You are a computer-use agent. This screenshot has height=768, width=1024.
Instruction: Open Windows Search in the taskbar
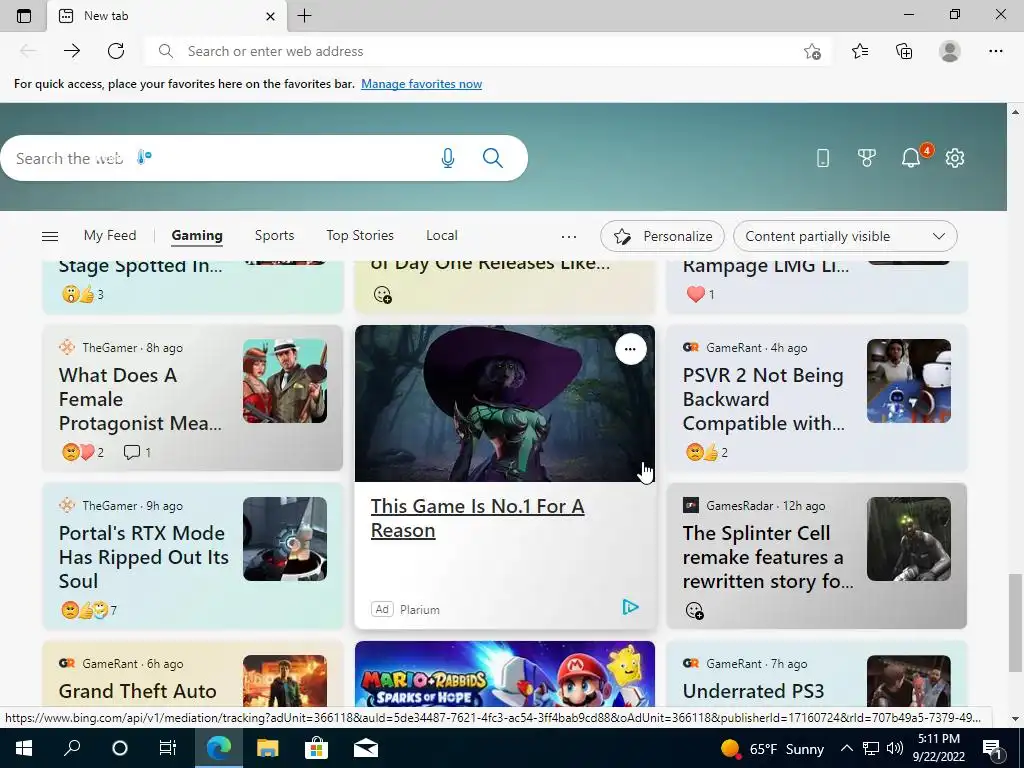coord(72,748)
